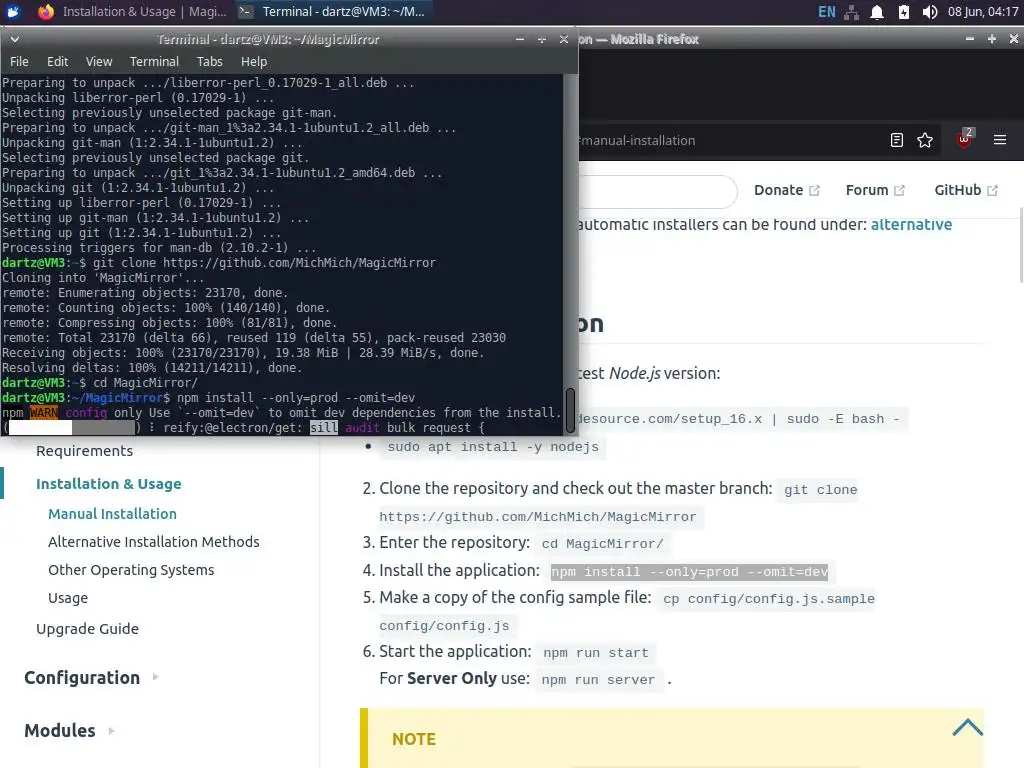The image size is (1024, 768).
Task: Click the terminal vertical scrollbar thumb
Action: pos(570,410)
